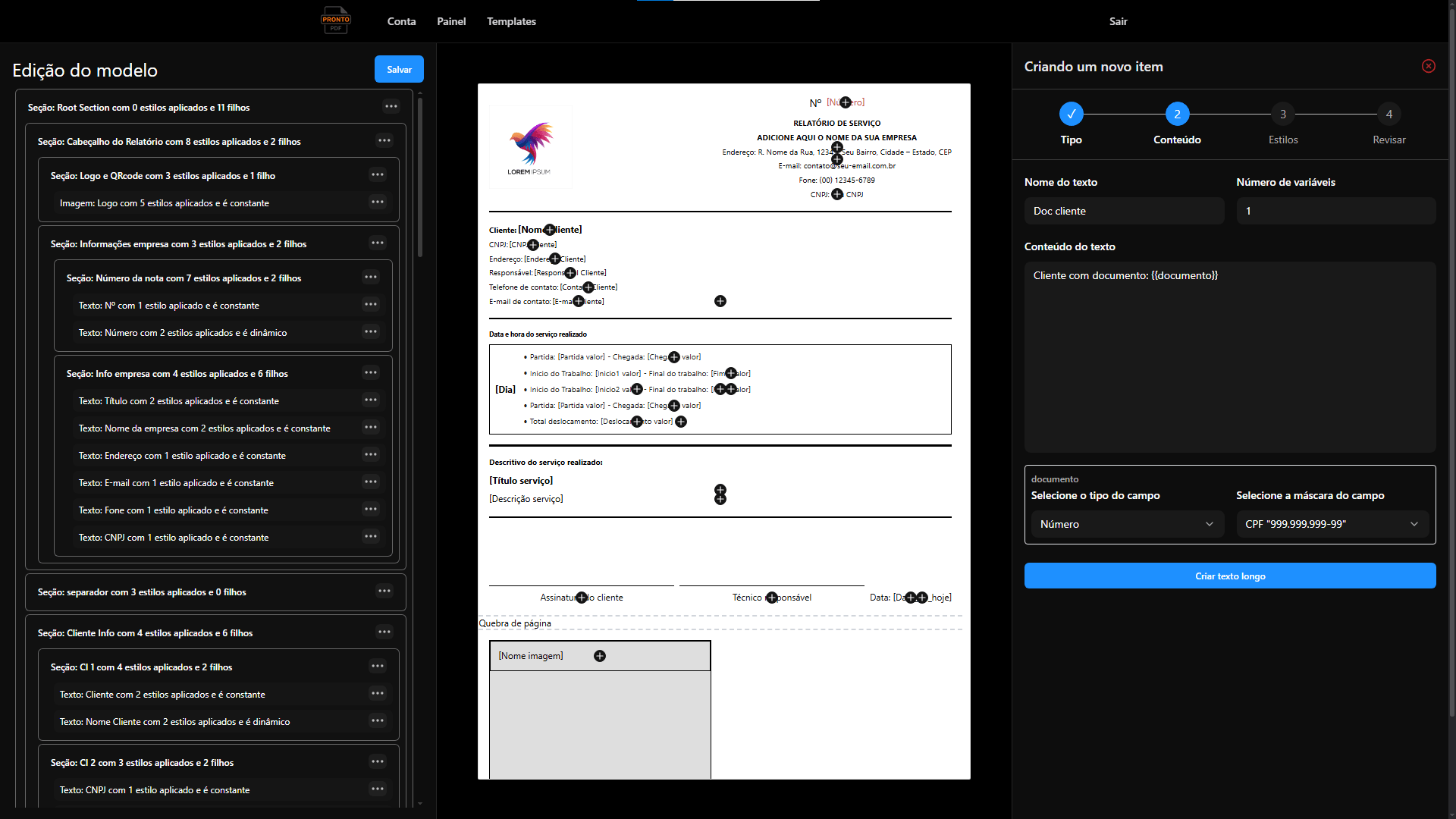Open Templates in the top navigation

click(x=511, y=21)
